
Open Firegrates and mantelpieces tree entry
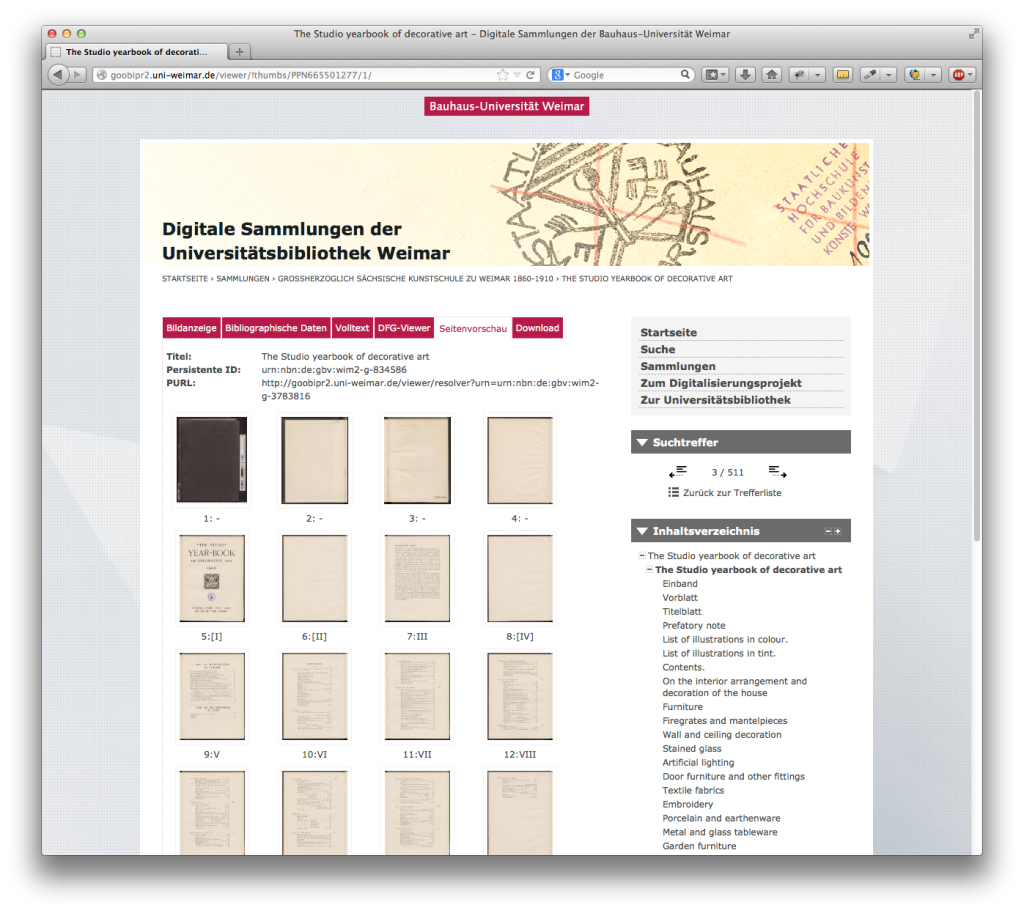click(725, 721)
